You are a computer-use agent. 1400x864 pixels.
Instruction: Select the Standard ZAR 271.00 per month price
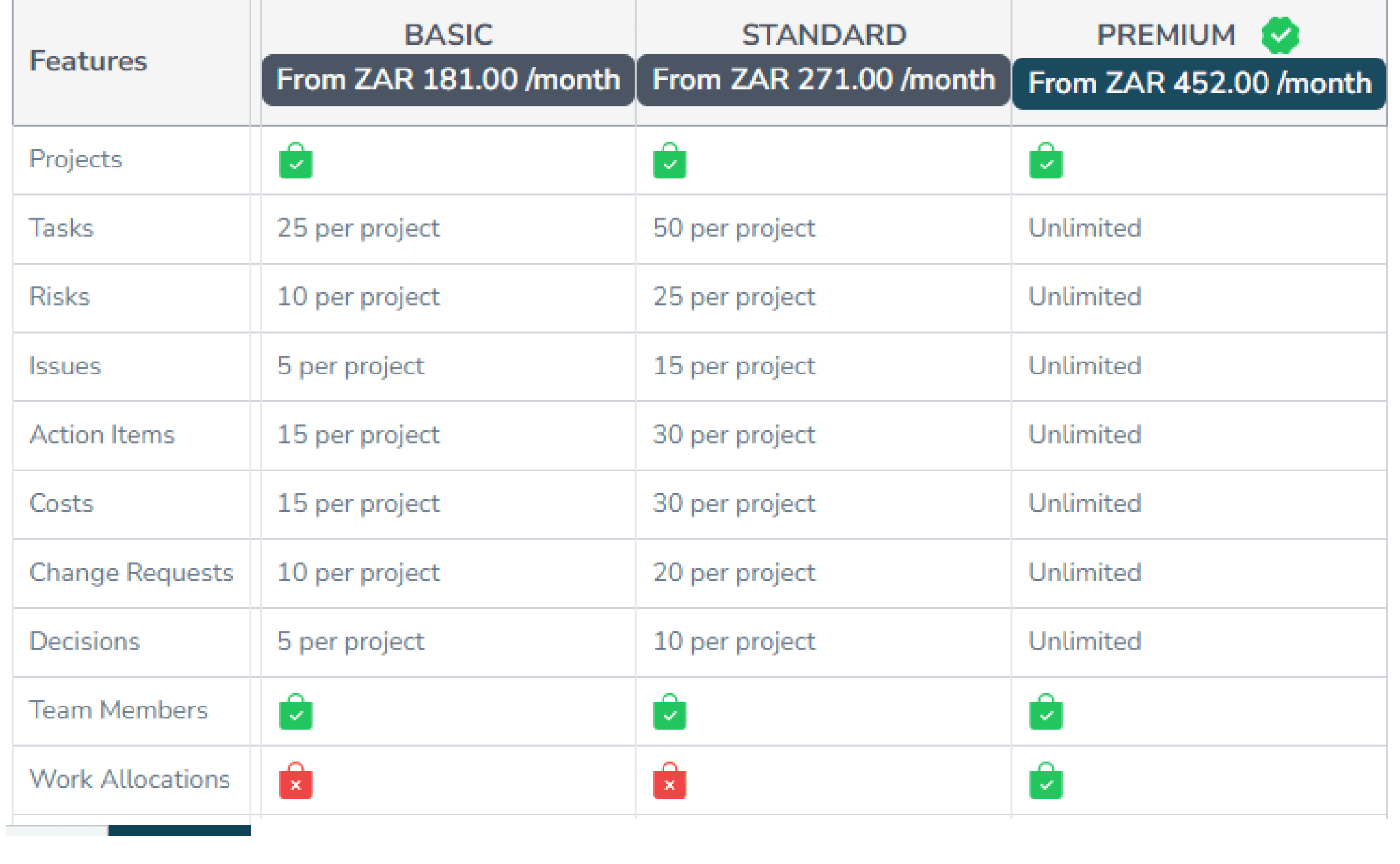tap(823, 80)
